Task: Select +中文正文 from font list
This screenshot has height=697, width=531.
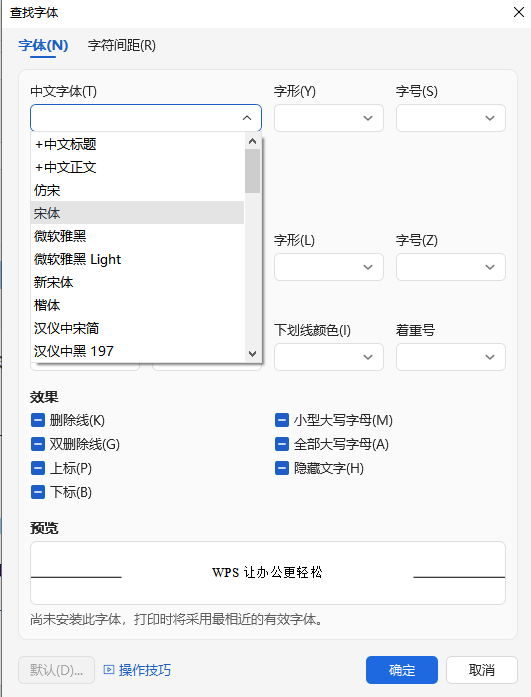Action: [x=138, y=167]
